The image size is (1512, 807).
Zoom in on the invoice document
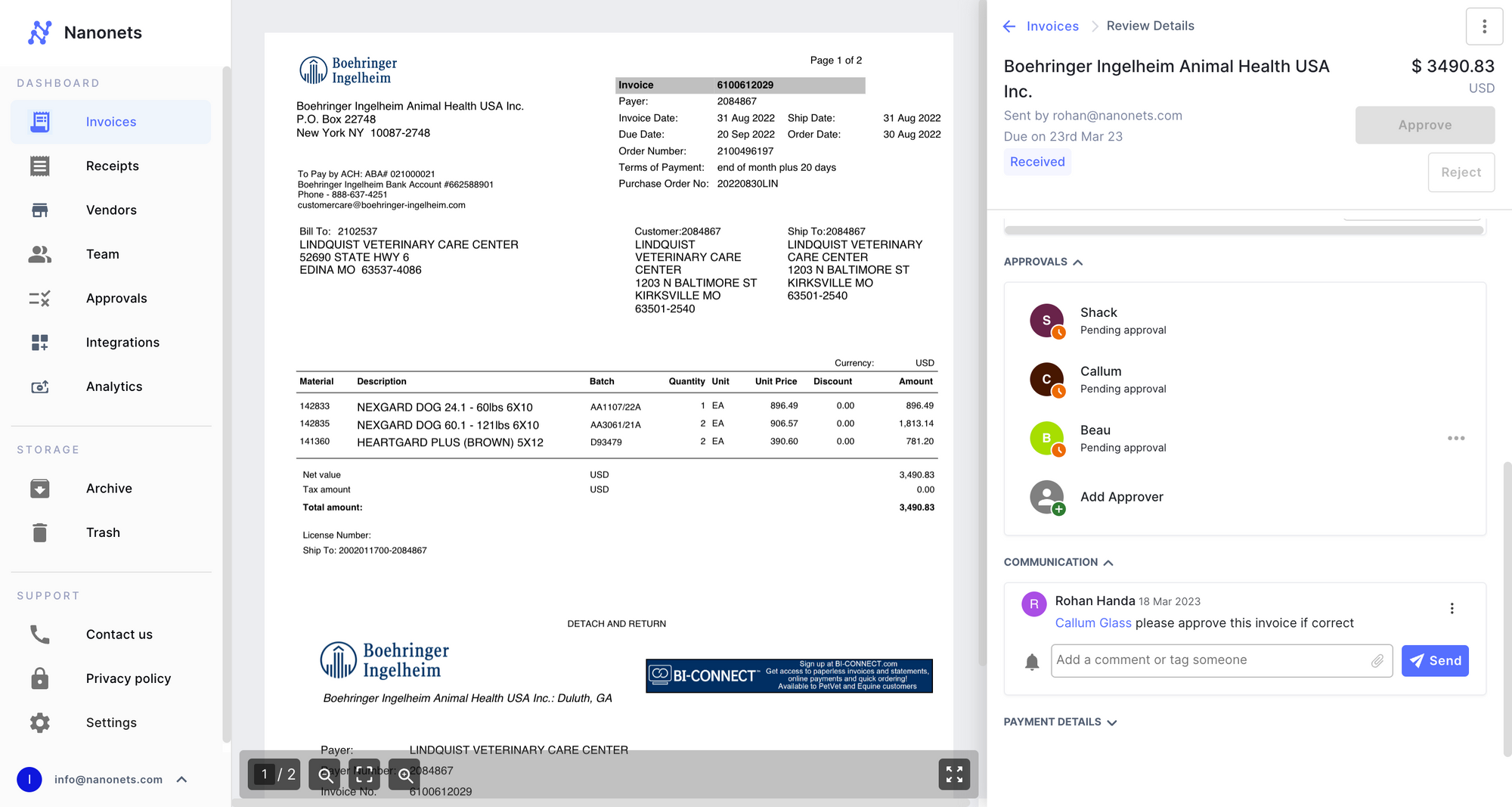(404, 774)
